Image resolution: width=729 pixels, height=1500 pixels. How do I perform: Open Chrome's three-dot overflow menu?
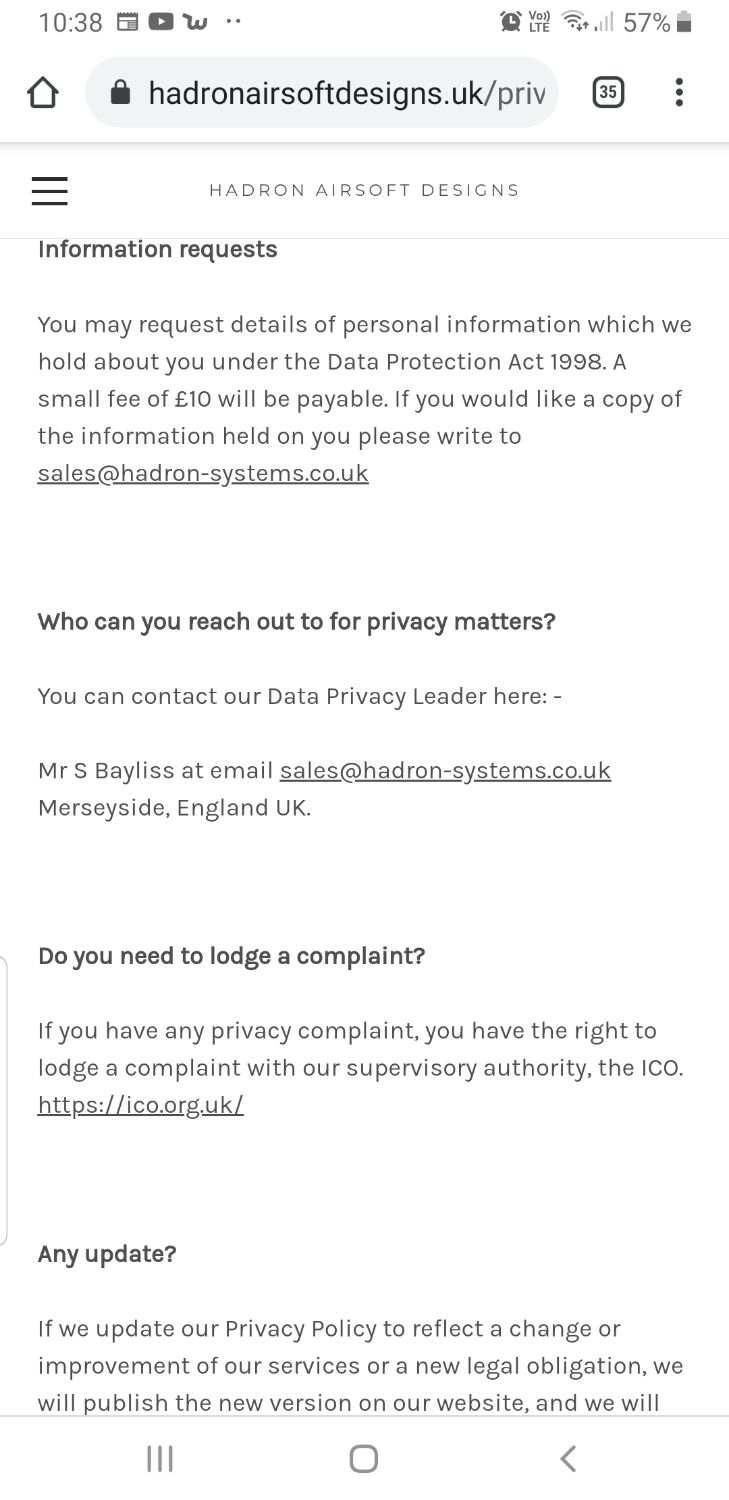(679, 93)
